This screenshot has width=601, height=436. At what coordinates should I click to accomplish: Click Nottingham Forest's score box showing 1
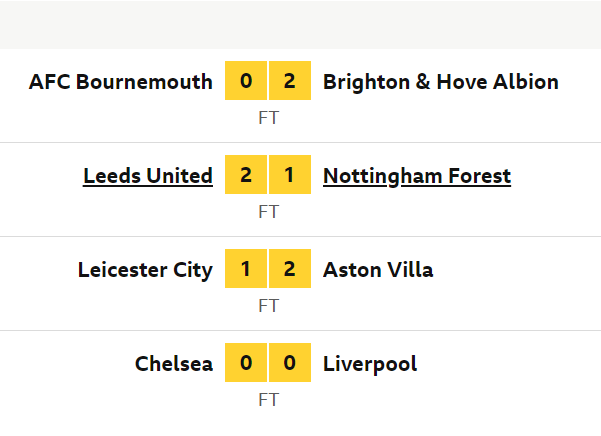point(290,174)
